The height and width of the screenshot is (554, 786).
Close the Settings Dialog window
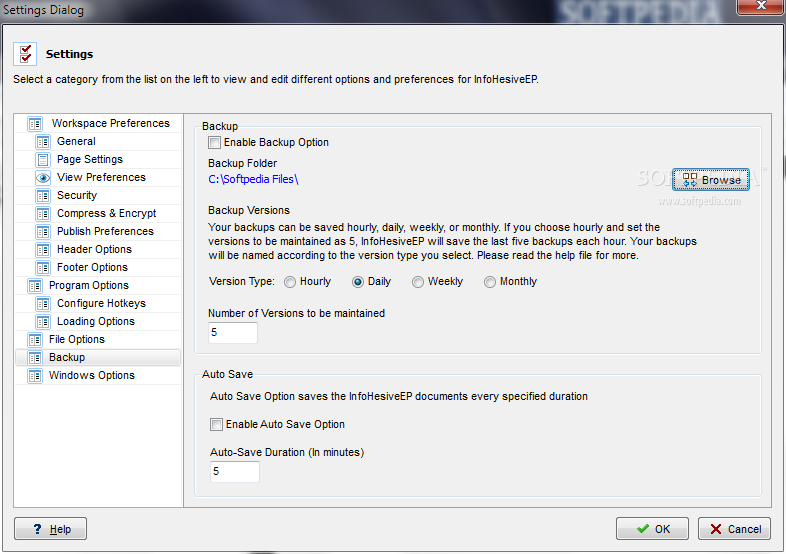[760, 6]
